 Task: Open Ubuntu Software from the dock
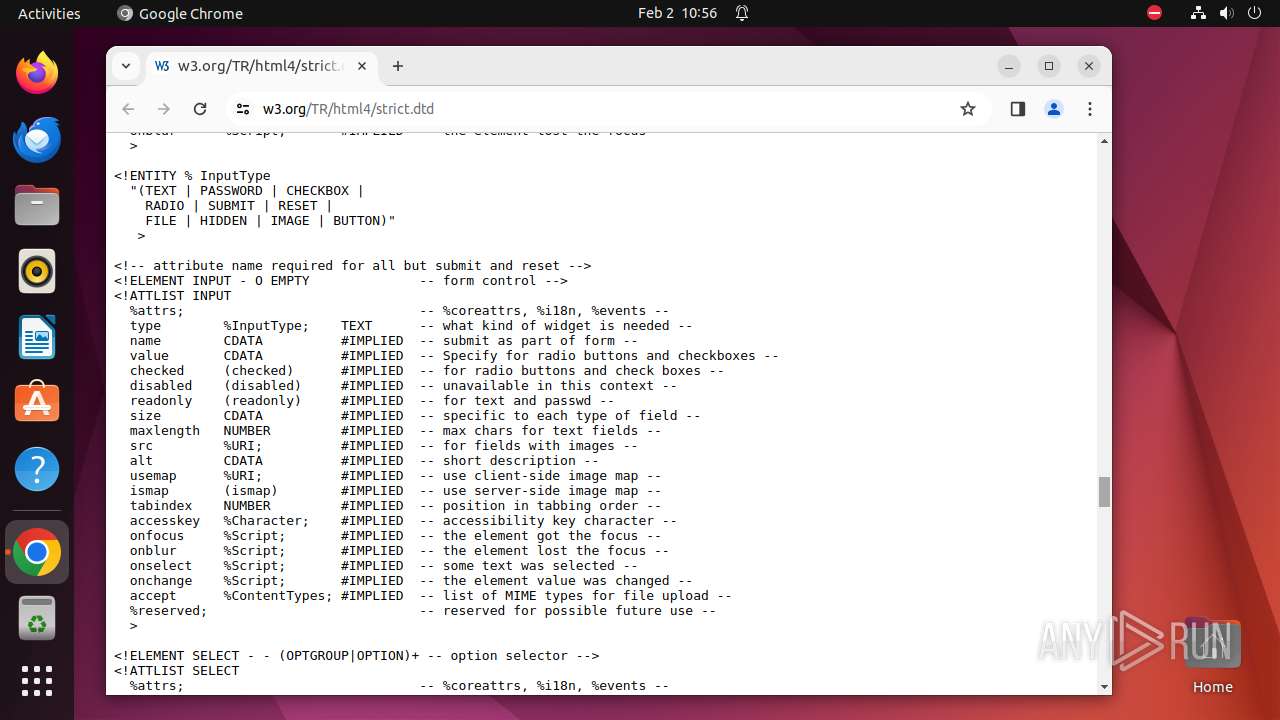click(37, 403)
